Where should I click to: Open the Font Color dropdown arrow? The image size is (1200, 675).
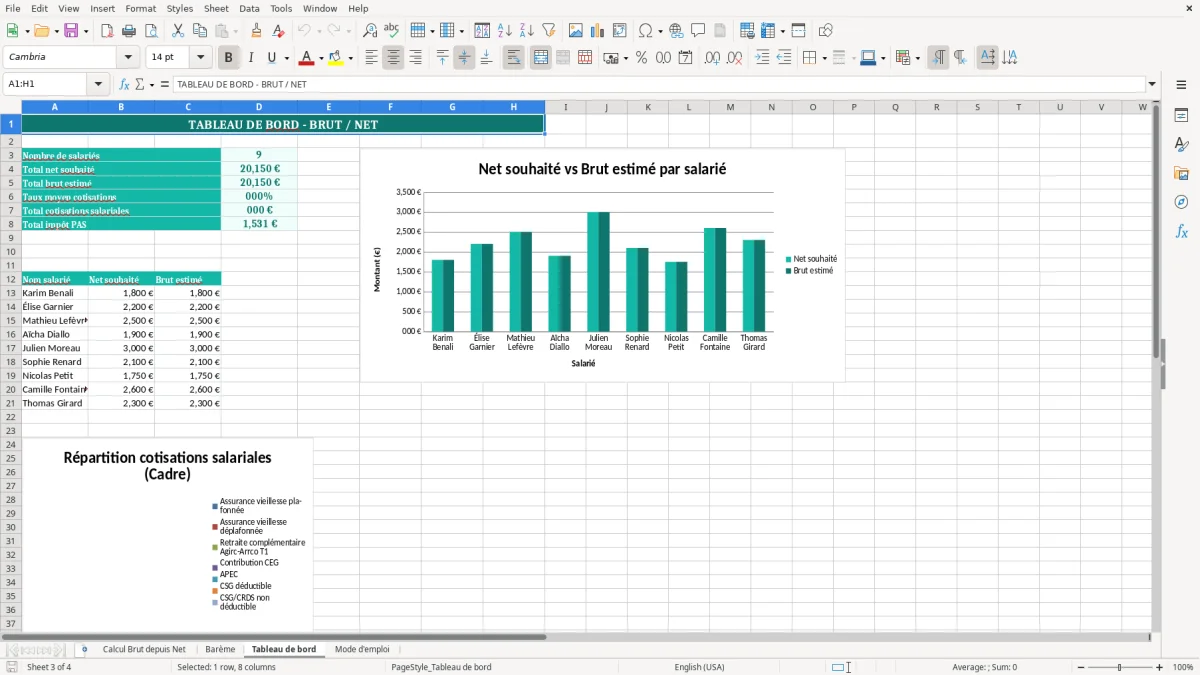point(320,58)
